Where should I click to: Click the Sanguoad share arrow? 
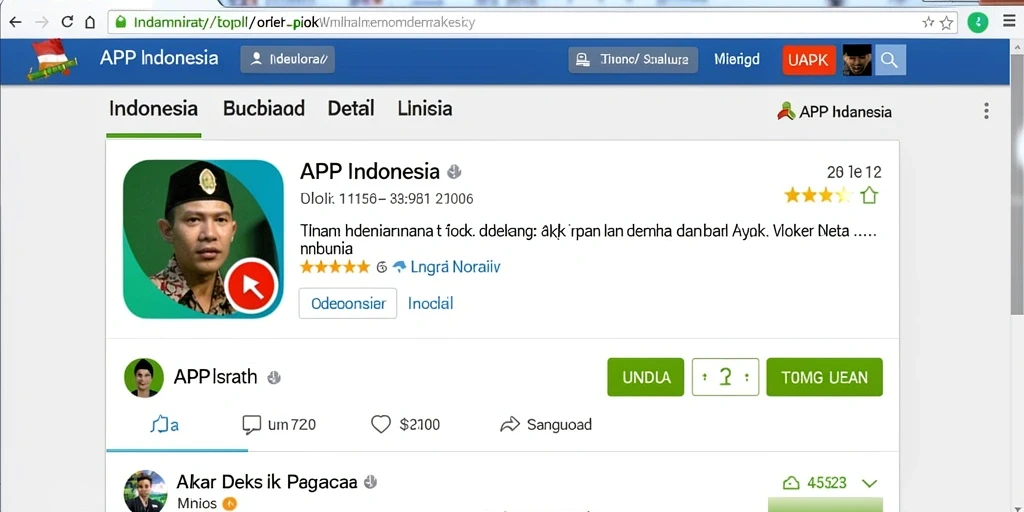click(546, 424)
